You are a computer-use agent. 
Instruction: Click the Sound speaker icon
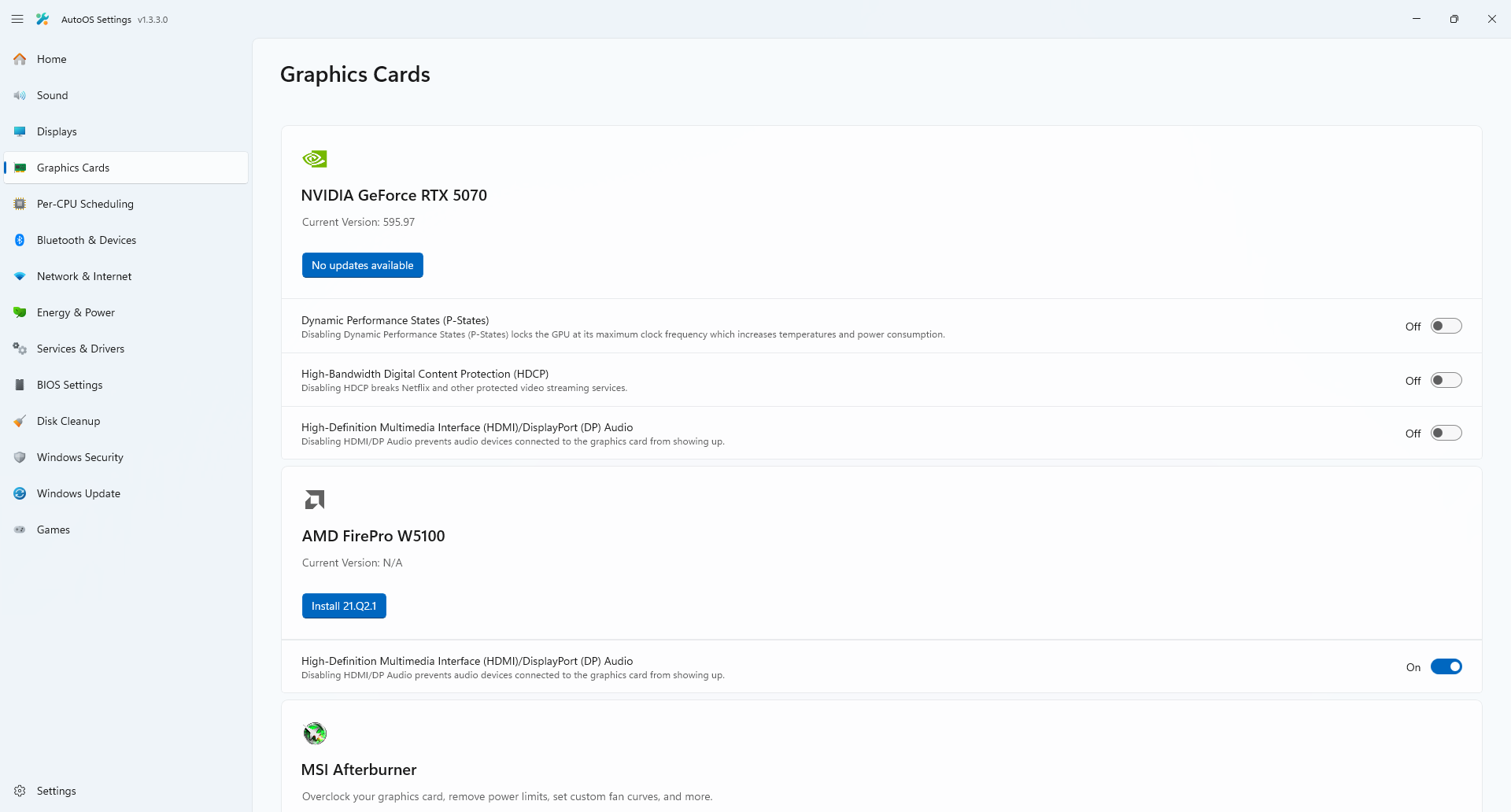click(20, 95)
